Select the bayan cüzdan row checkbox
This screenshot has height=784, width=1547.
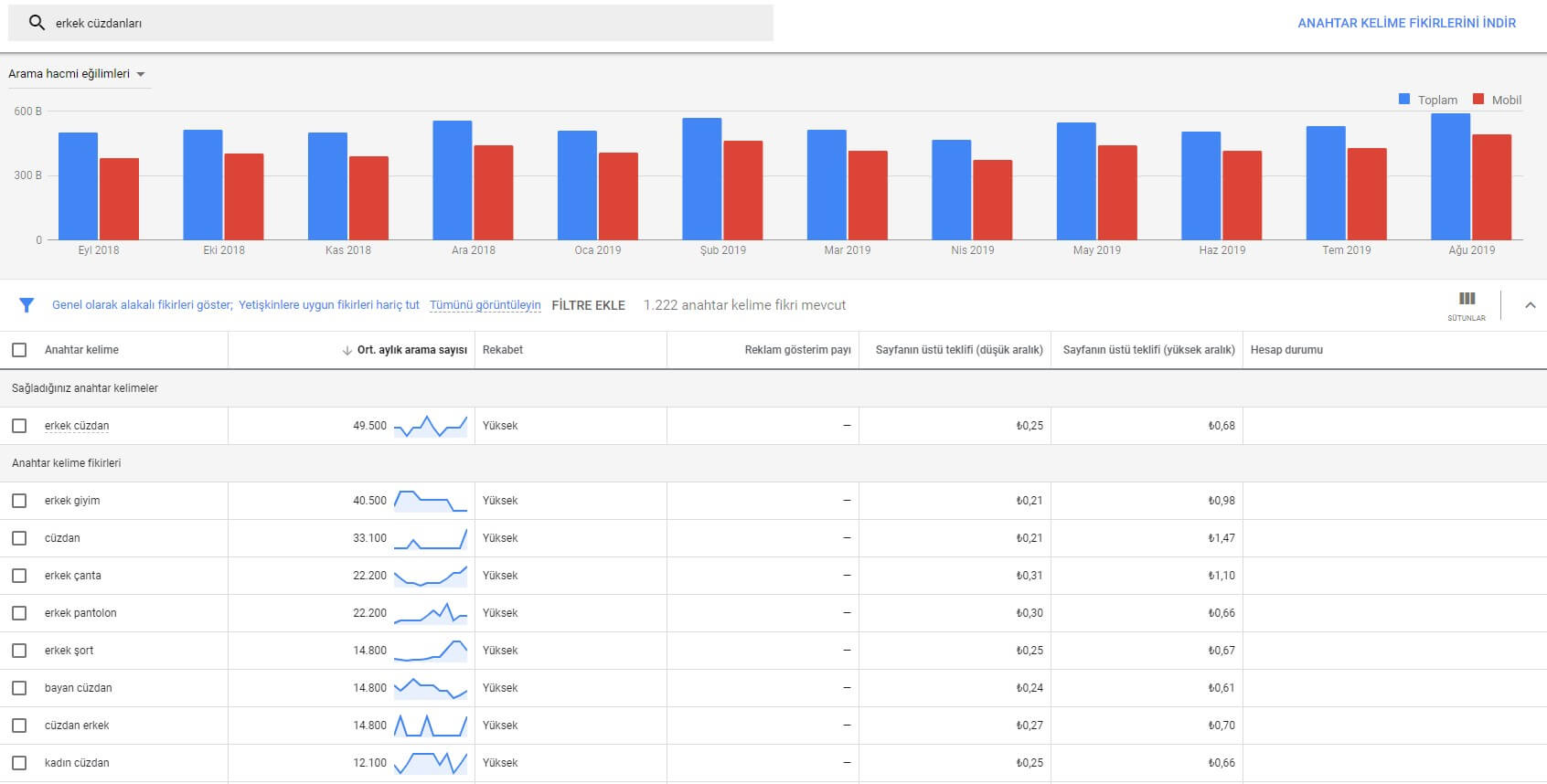click(19, 688)
